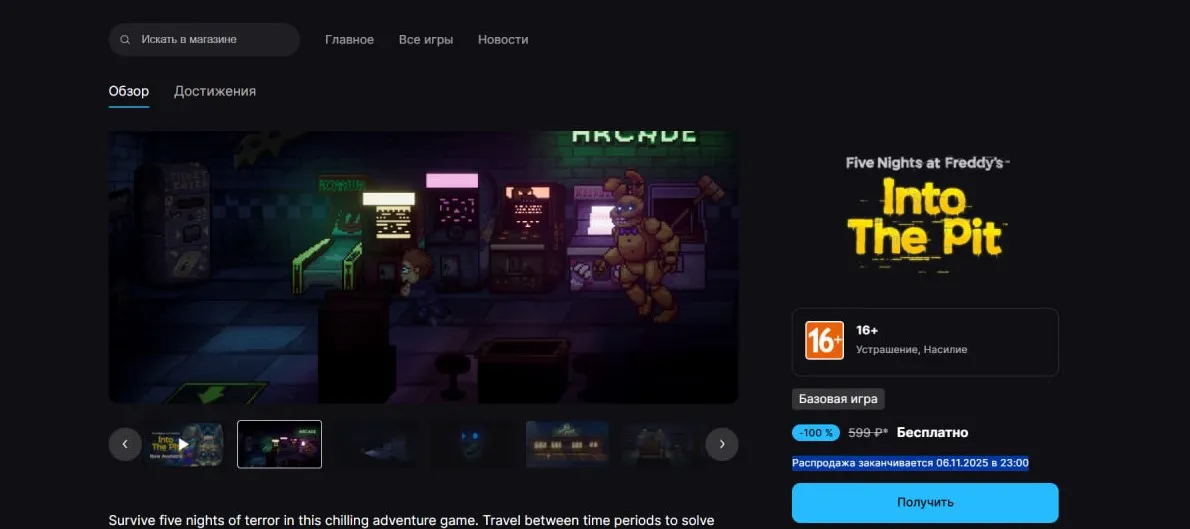Switch to the Обзор tab

pos(129,91)
